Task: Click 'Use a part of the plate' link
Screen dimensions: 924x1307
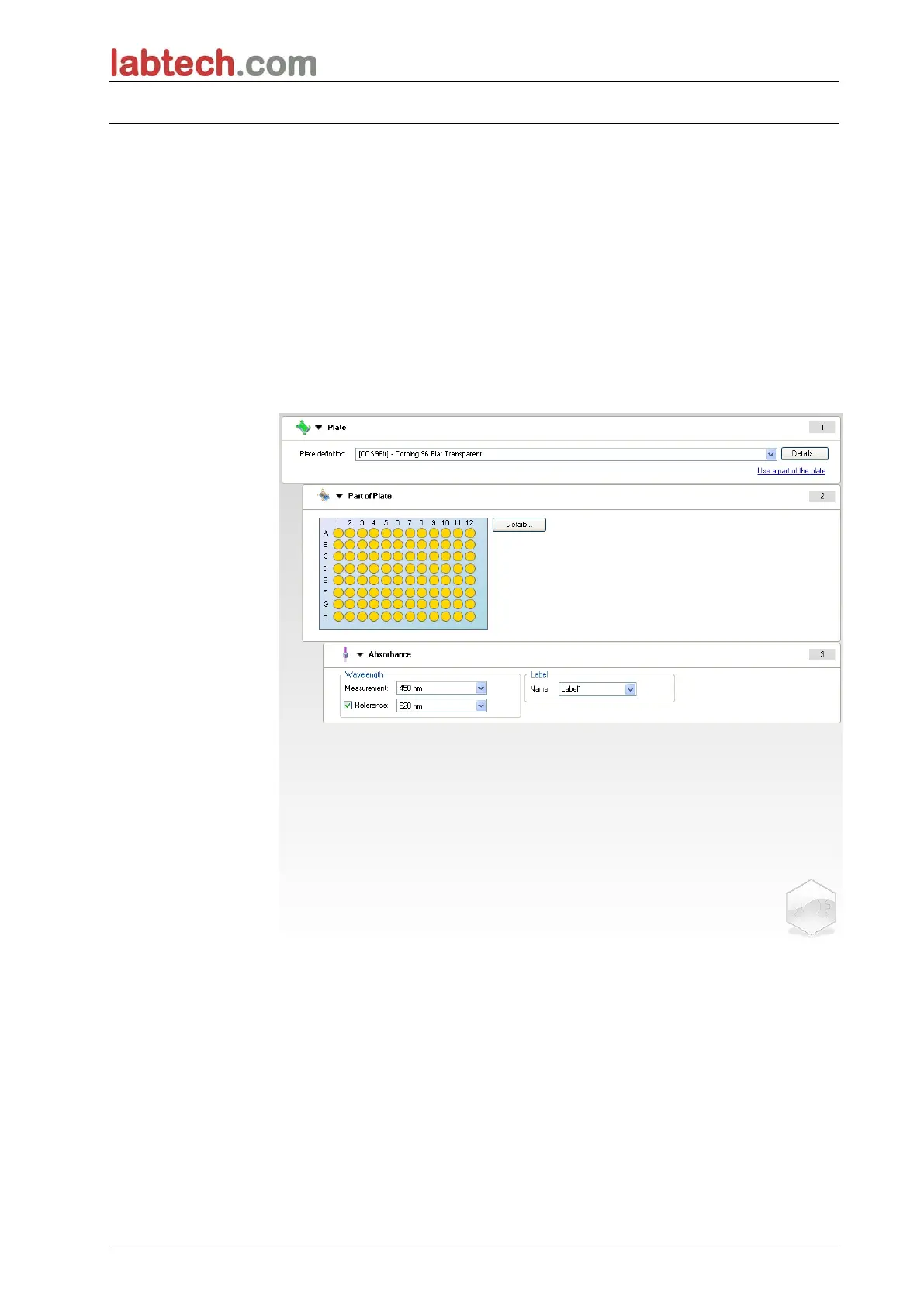Action: pos(791,471)
